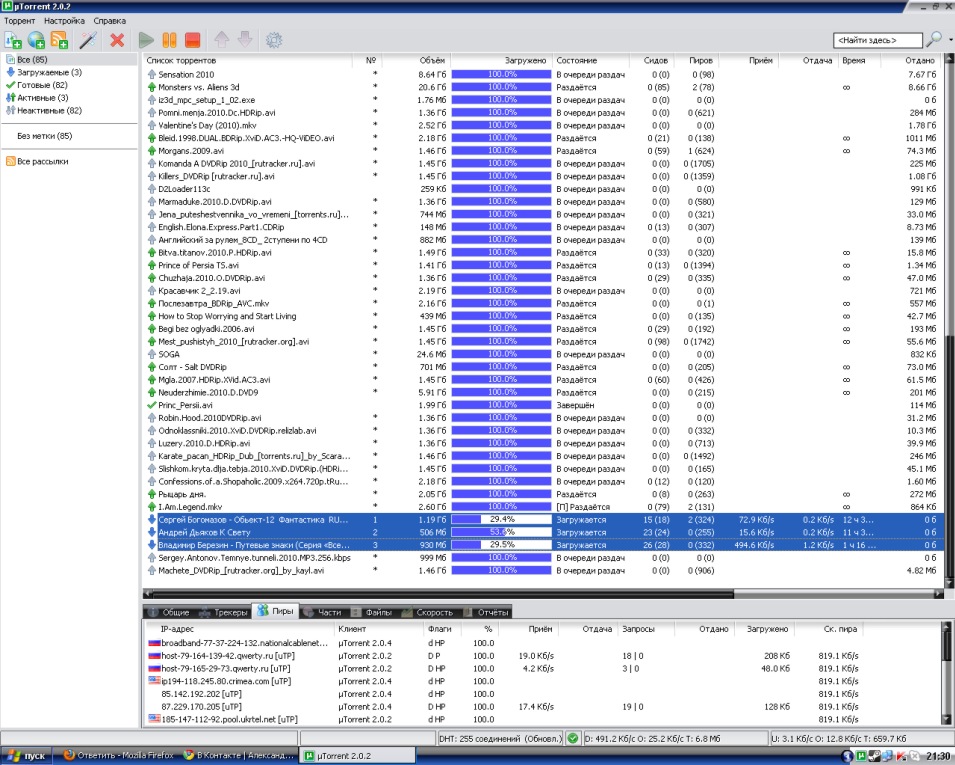Click the green Start torrent play icon

(146, 40)
